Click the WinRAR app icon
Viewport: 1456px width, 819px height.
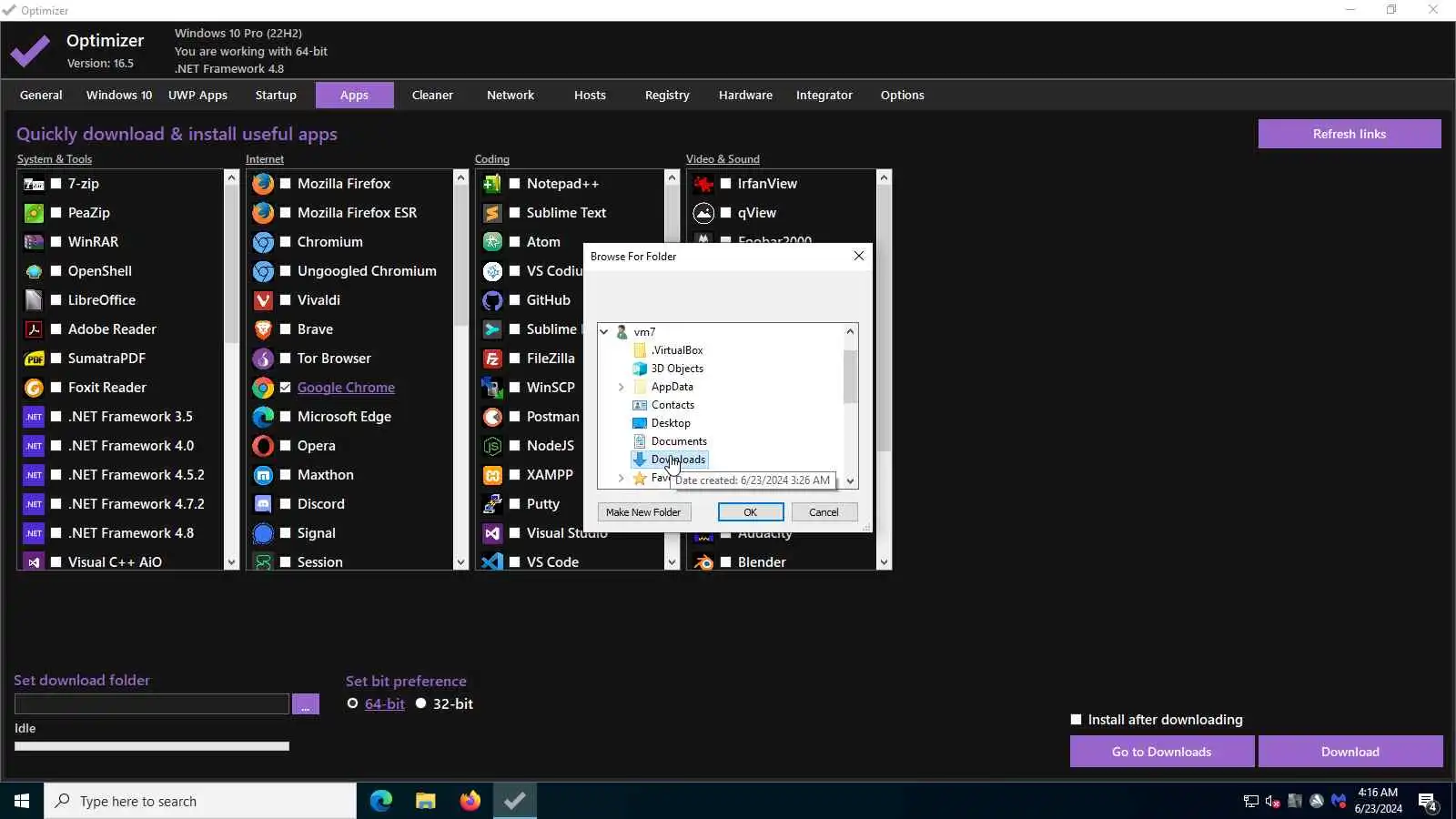[34, 242]
